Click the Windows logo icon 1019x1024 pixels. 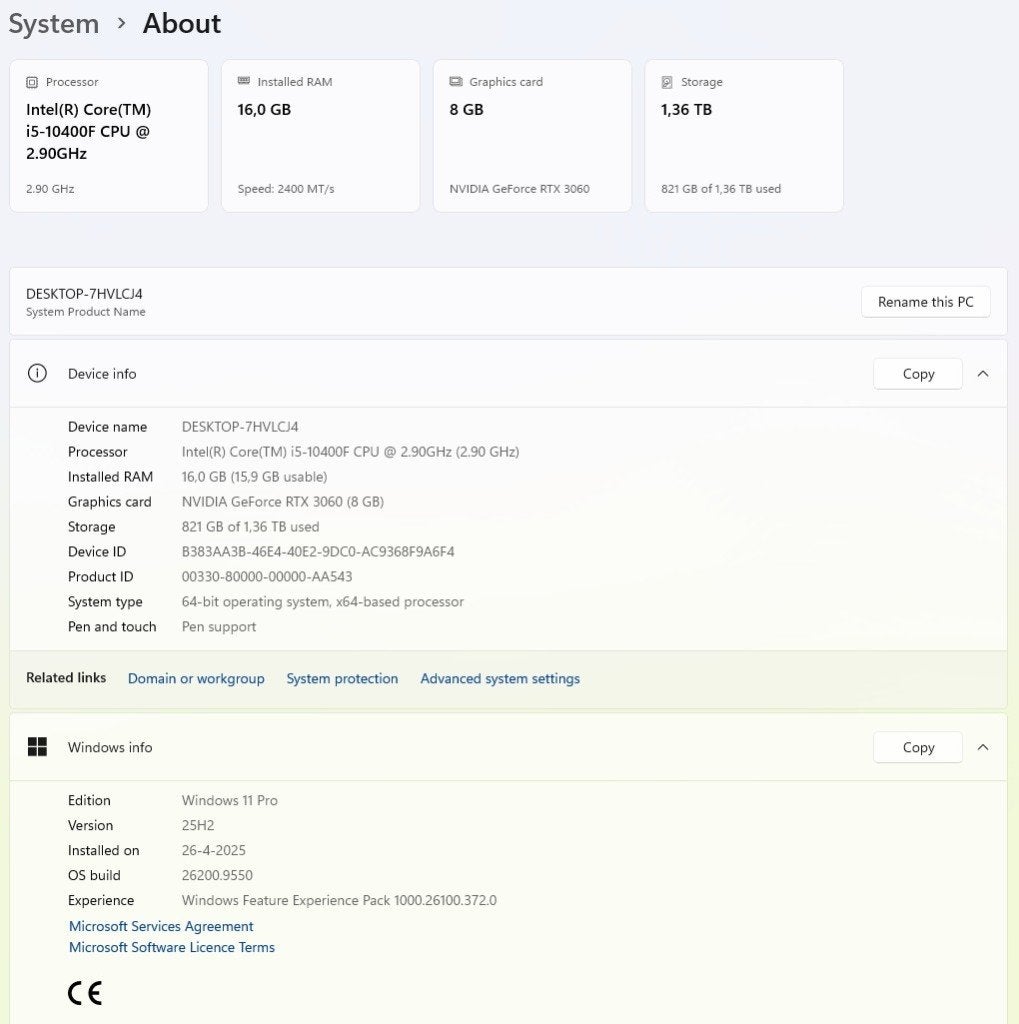click(x=37, y=746)
